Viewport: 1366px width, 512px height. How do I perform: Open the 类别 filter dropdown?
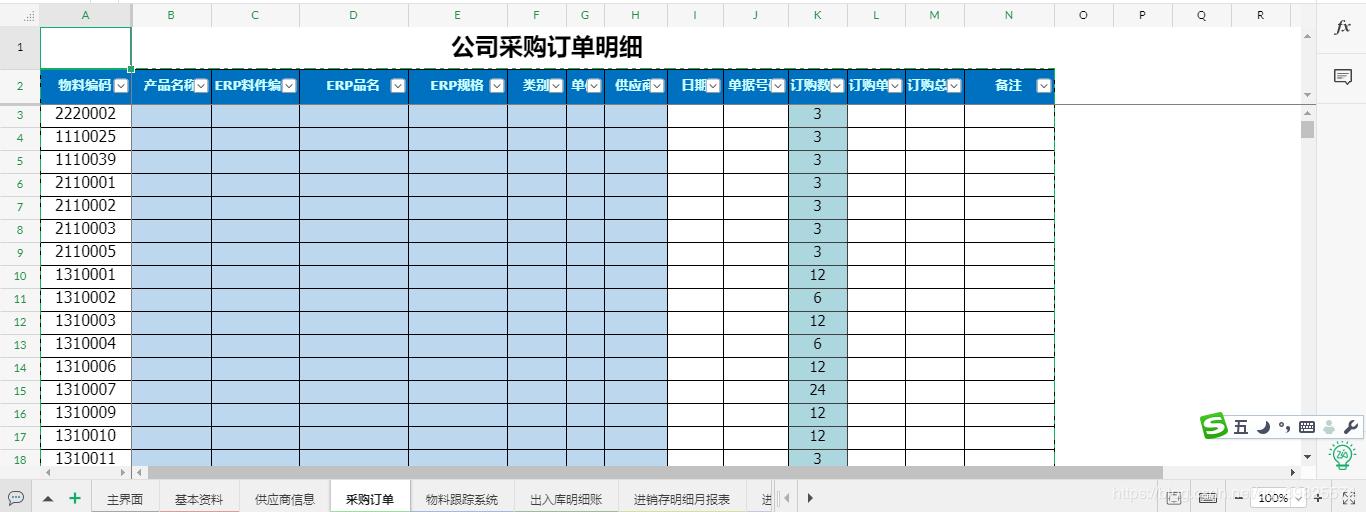(x=556, y=86)
